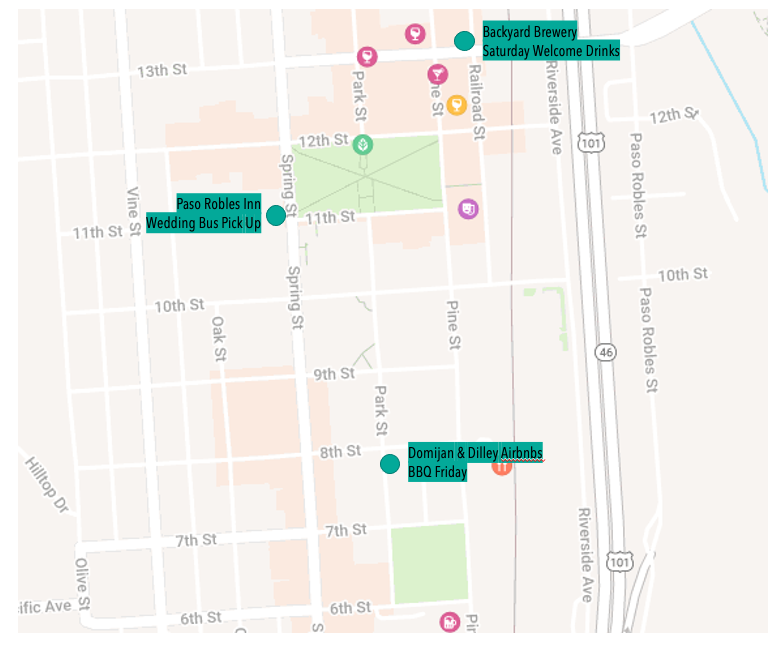This screenshot has width=784, height=645.
Task: Click the orange wine glass icon by Railroad St
Action: point(457,104)
